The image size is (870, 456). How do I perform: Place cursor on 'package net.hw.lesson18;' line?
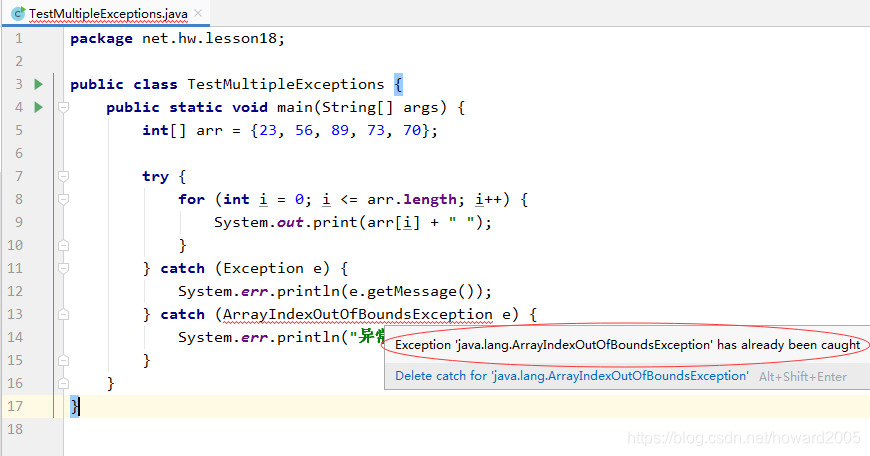[x=178, y=38]
